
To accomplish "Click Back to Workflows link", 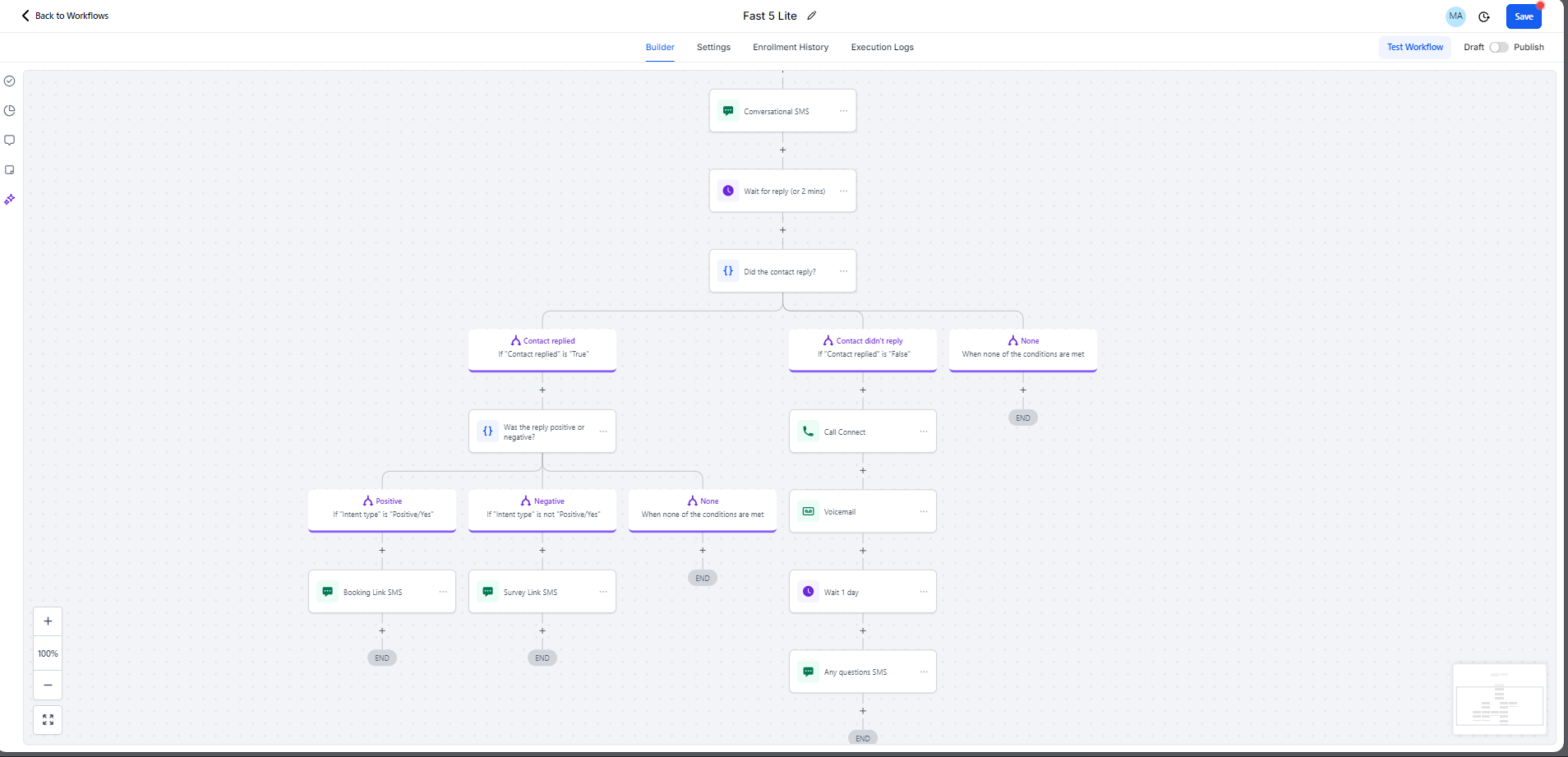I will 71,16.
